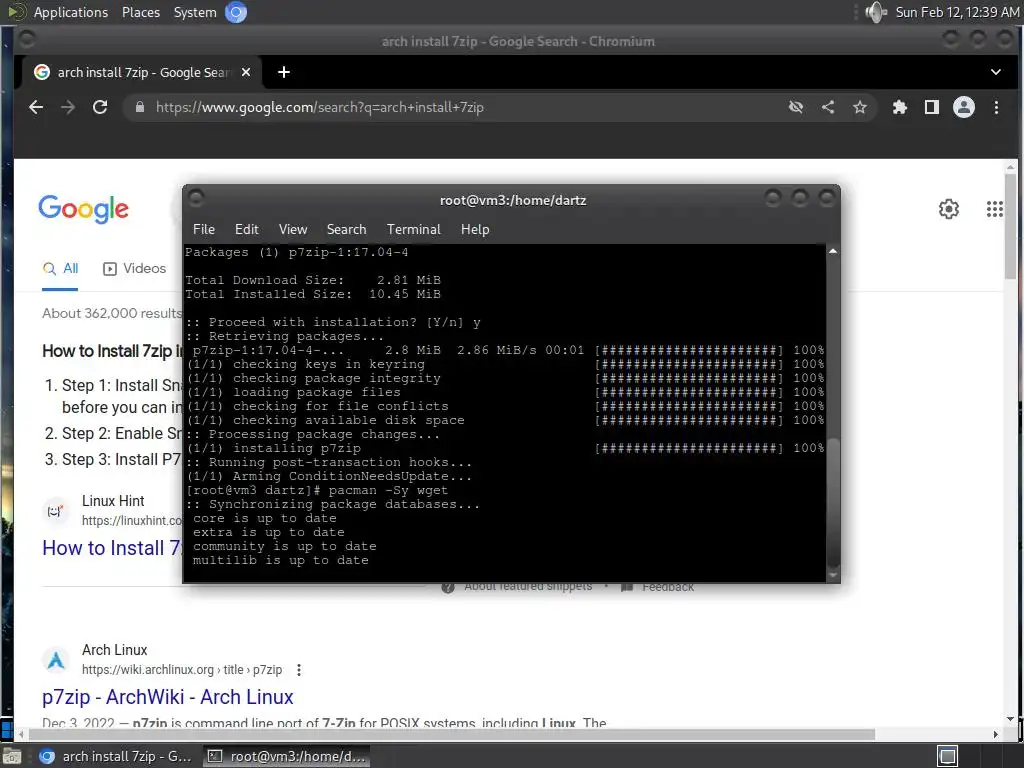The width and height of the screenshot is (1024, 768).
Task: Click the Google logo
Action: click(84, 209)
